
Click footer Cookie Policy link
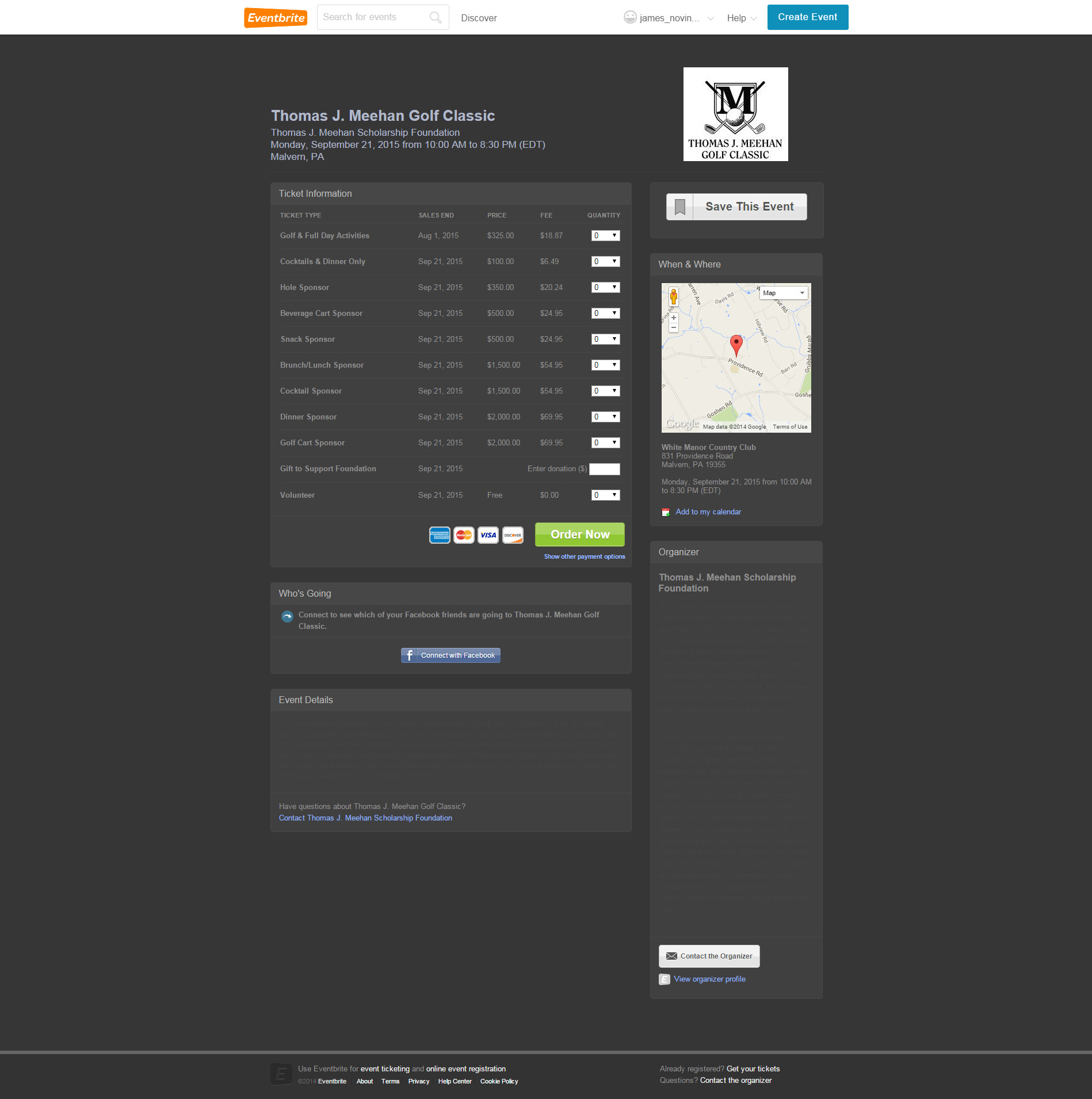[x=499, y=1082]
